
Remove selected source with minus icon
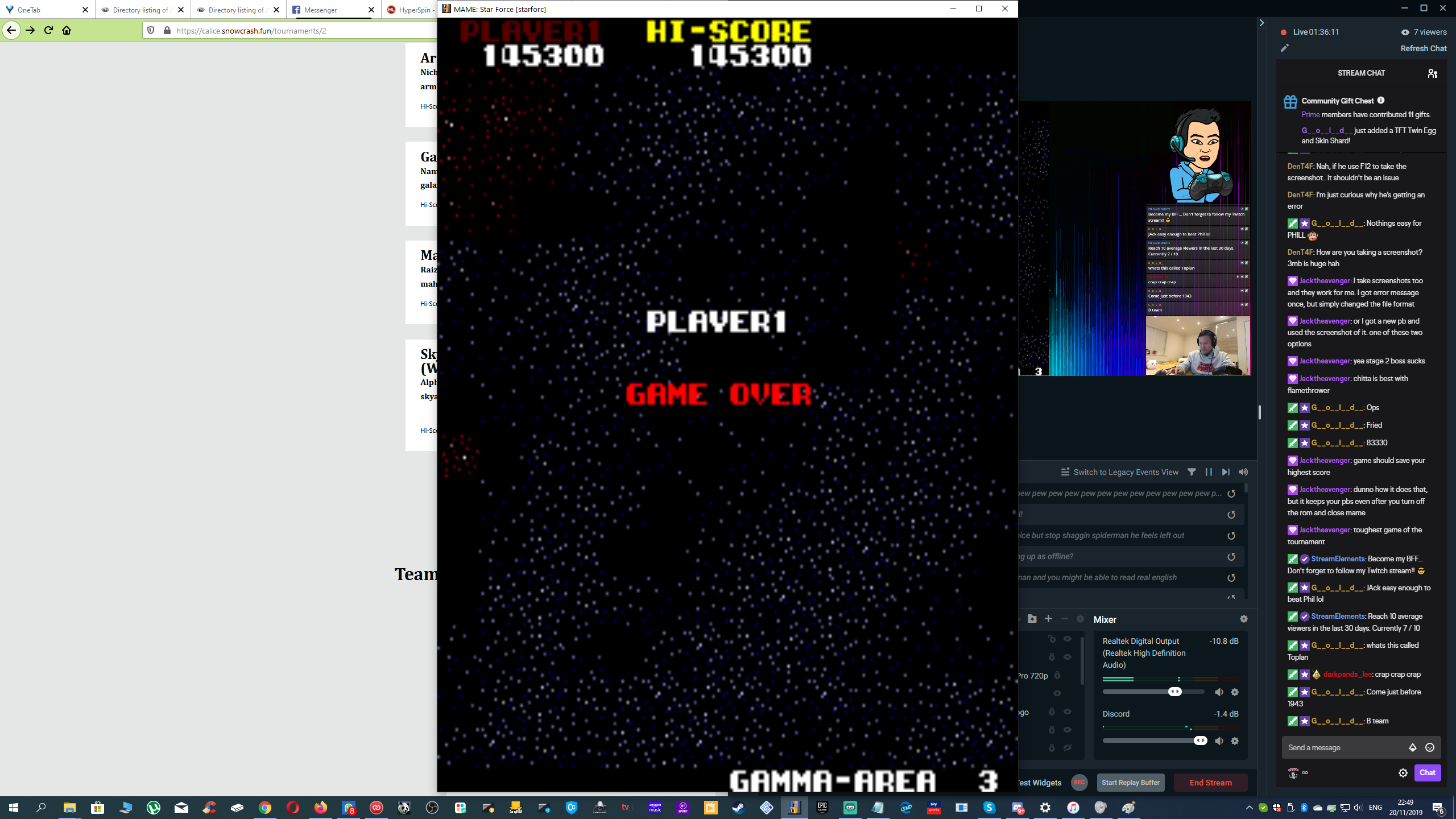(1064, 619)
